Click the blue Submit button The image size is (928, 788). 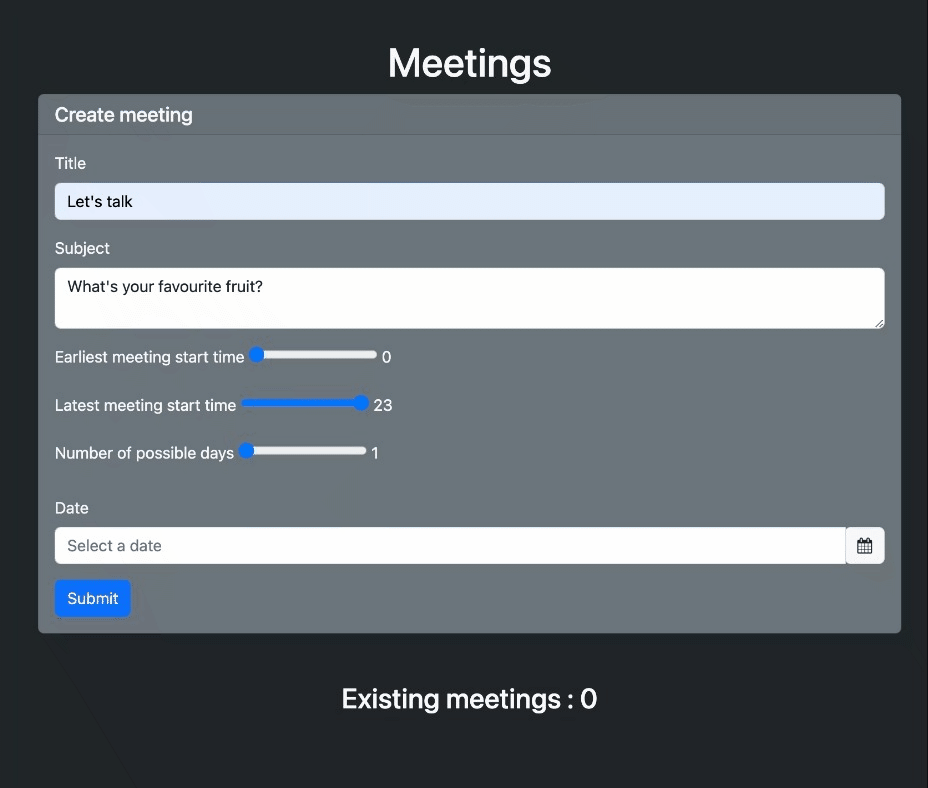point(92,598)
